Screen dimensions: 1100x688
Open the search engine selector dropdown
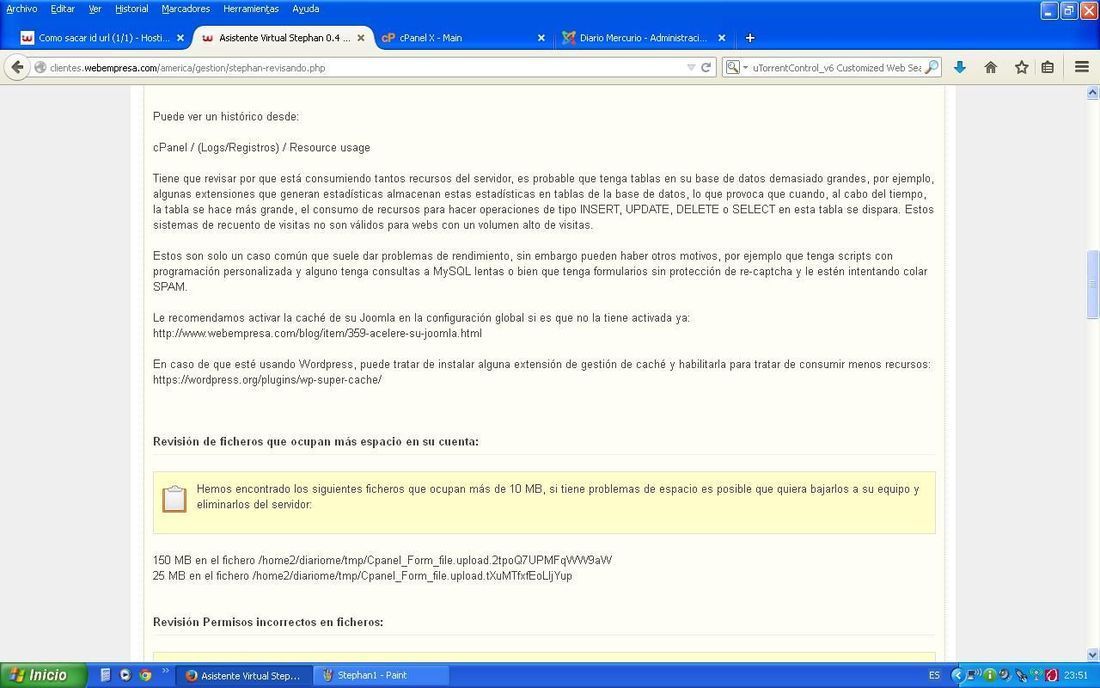pos(736,67)
